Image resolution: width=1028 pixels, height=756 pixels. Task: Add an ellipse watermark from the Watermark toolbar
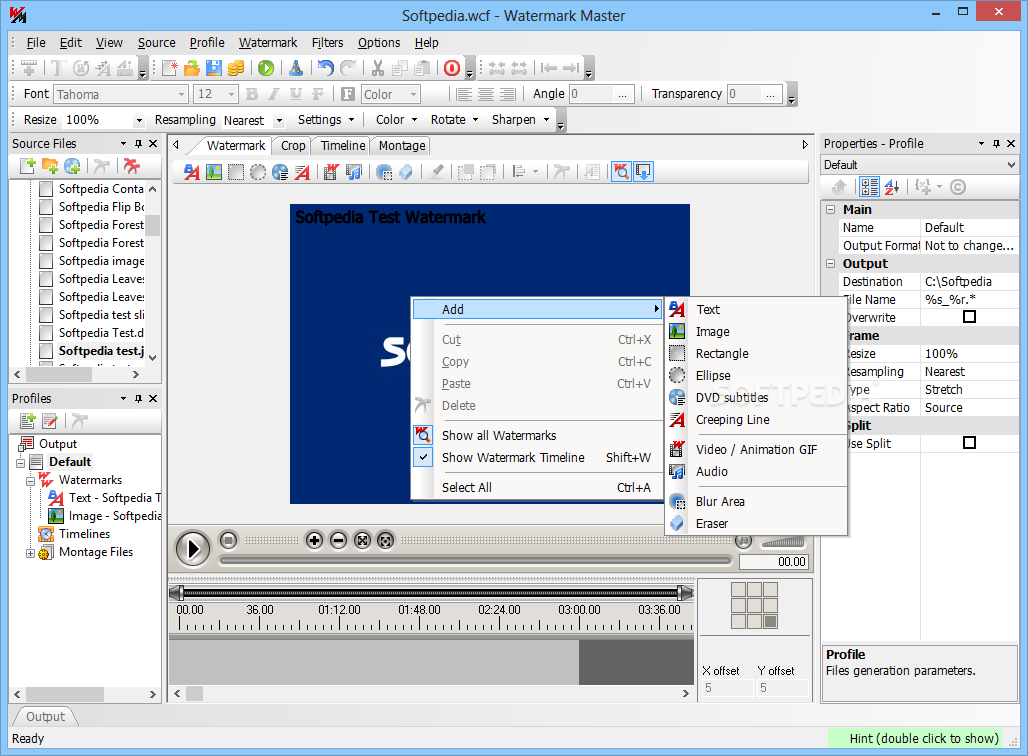pyautogui.click(x=258, y=172)
